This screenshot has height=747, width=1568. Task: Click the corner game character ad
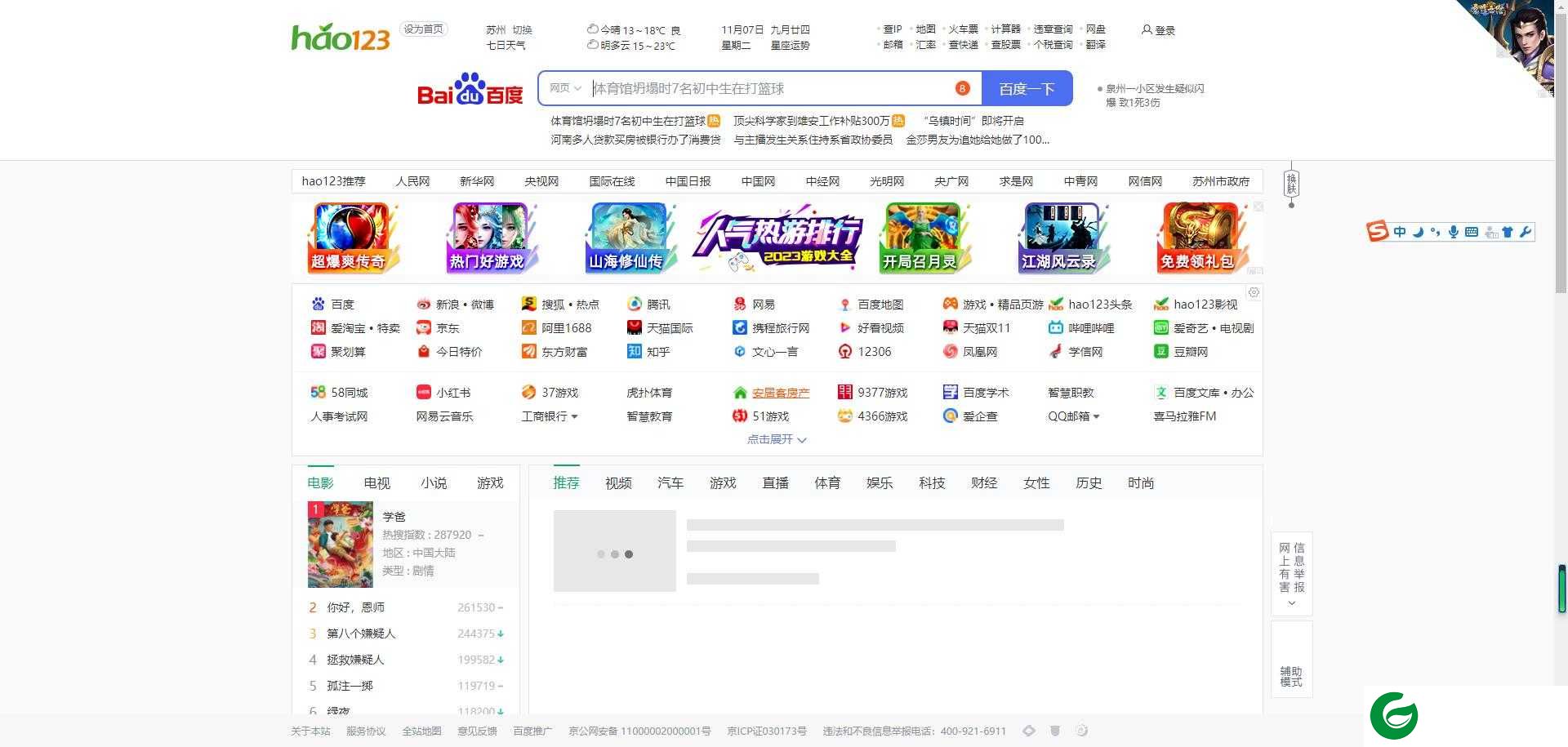[x=1511, y=45]
